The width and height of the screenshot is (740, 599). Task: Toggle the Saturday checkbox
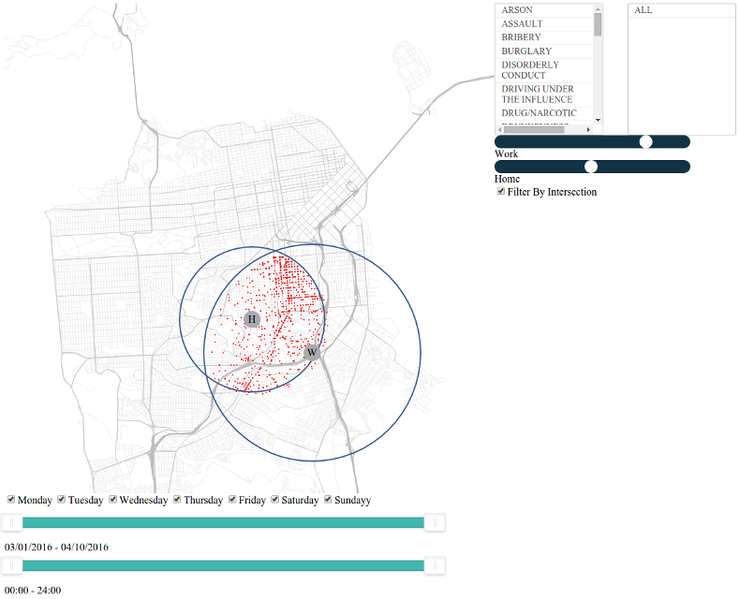[275, 499]
